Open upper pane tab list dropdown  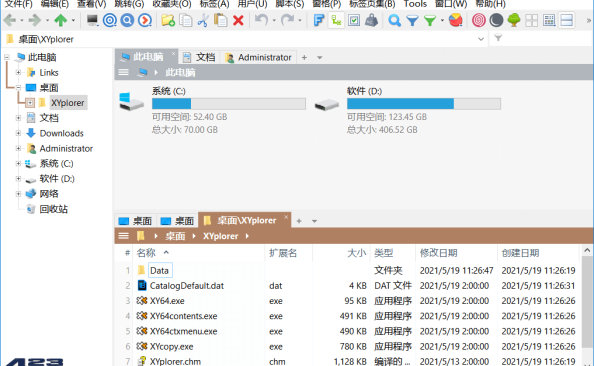click(319, 58)
